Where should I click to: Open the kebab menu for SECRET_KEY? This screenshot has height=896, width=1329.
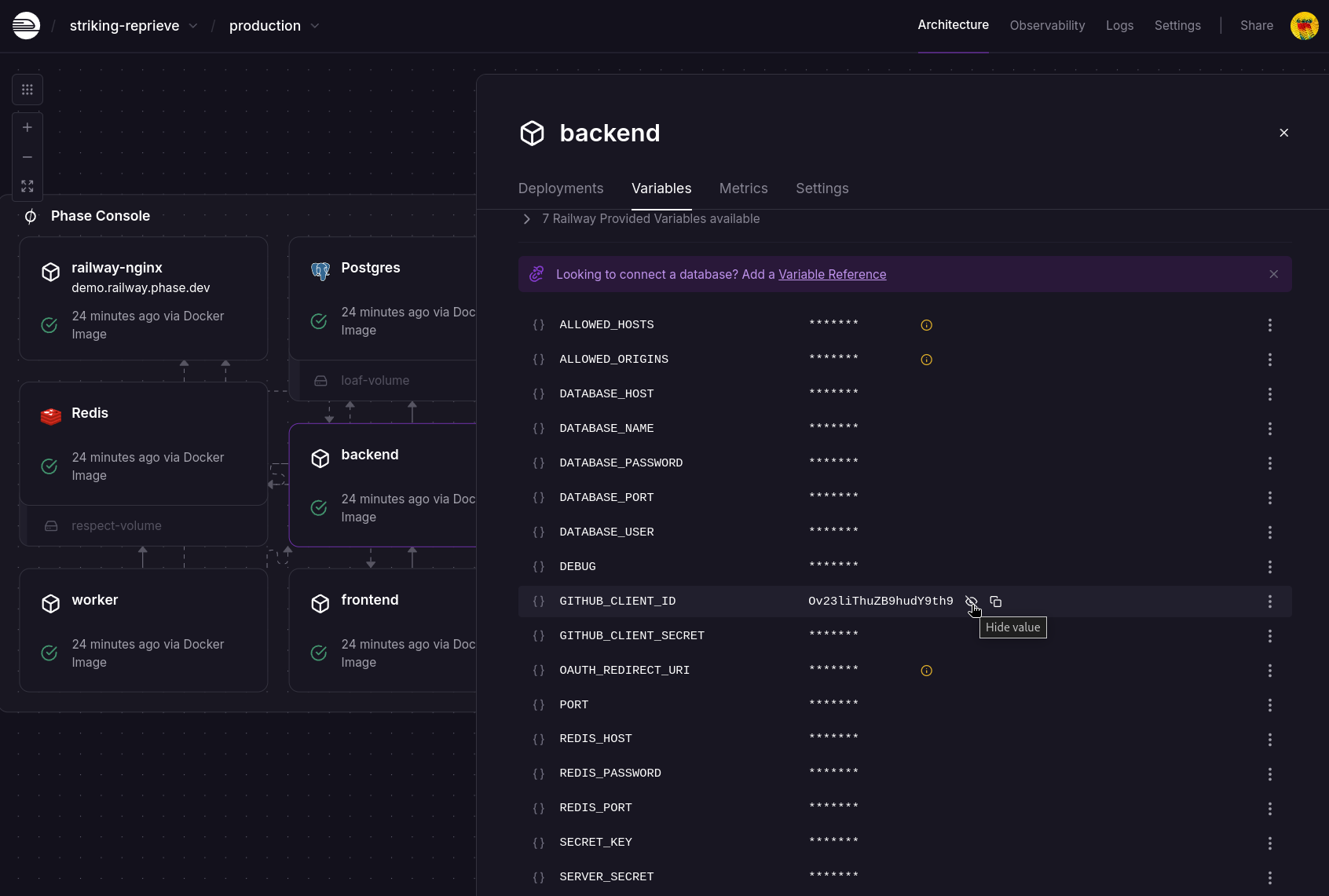pos(1270,843)
